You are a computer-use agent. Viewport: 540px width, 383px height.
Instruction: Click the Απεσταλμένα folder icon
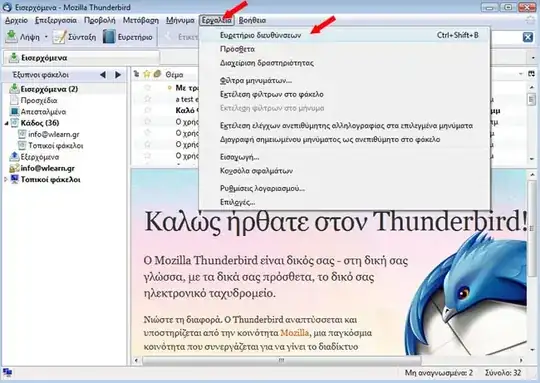tap(15, 112)
